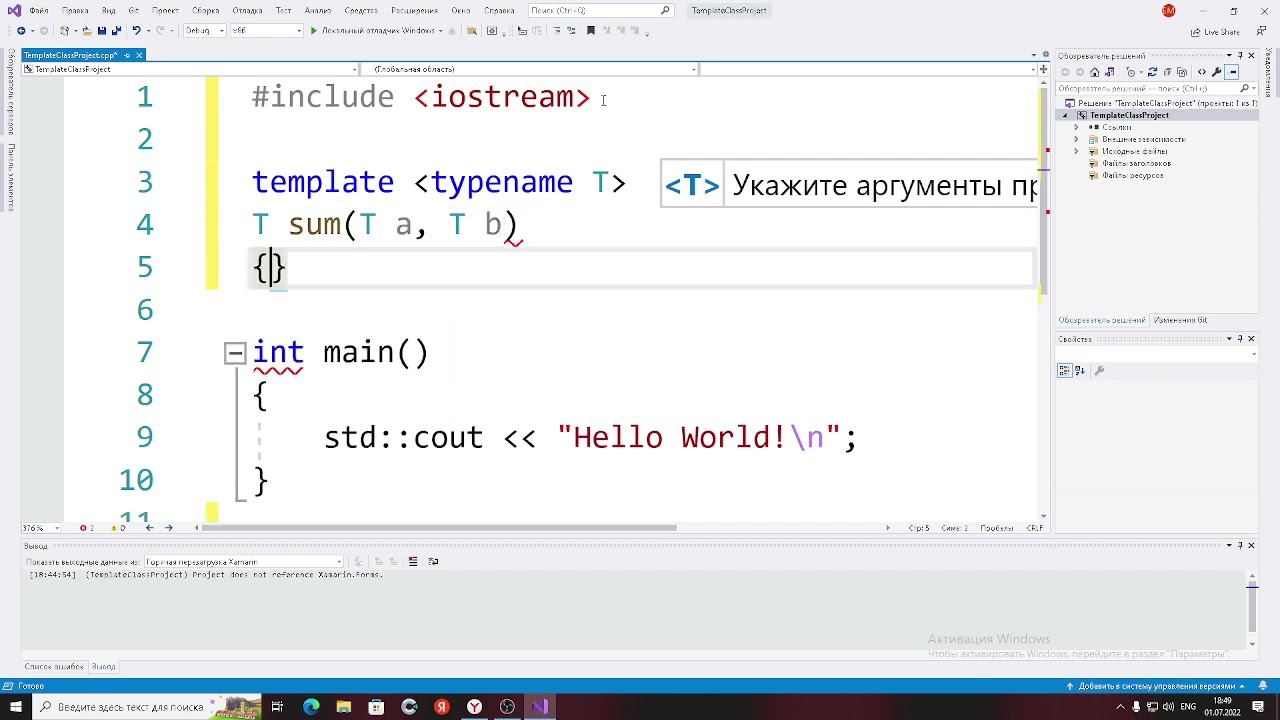This screenshot has width=1280, height=720.
Task: Click the clear all icon in Output panel
Action: coord(413,562)
